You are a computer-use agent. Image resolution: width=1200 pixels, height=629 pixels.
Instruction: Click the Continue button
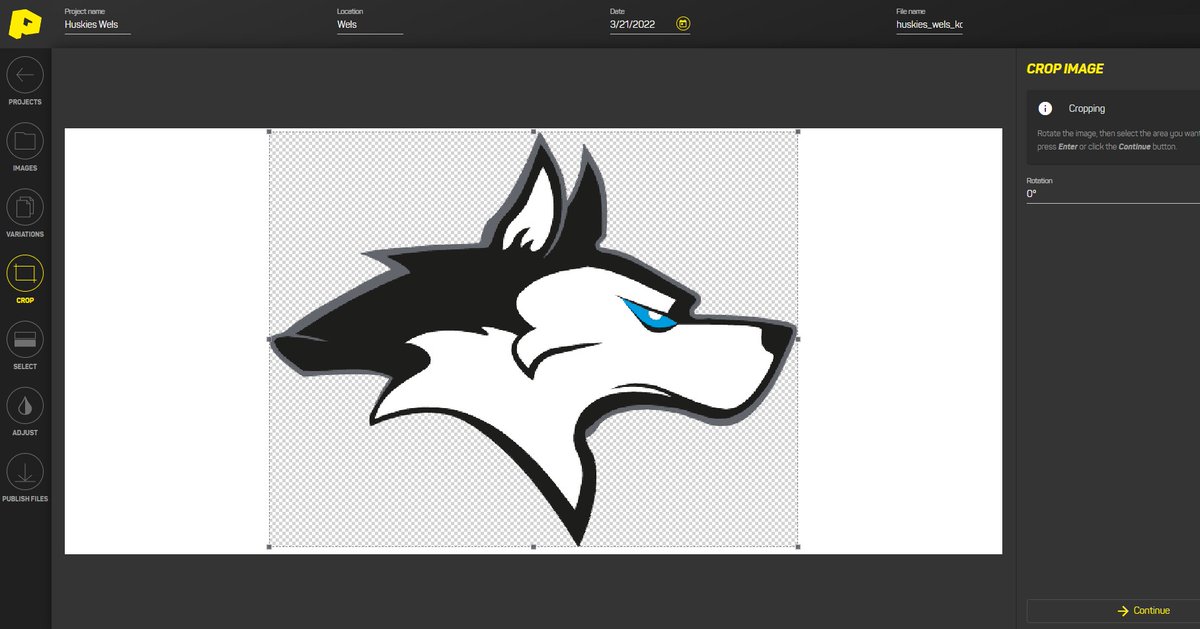(x=1114, y=610)
